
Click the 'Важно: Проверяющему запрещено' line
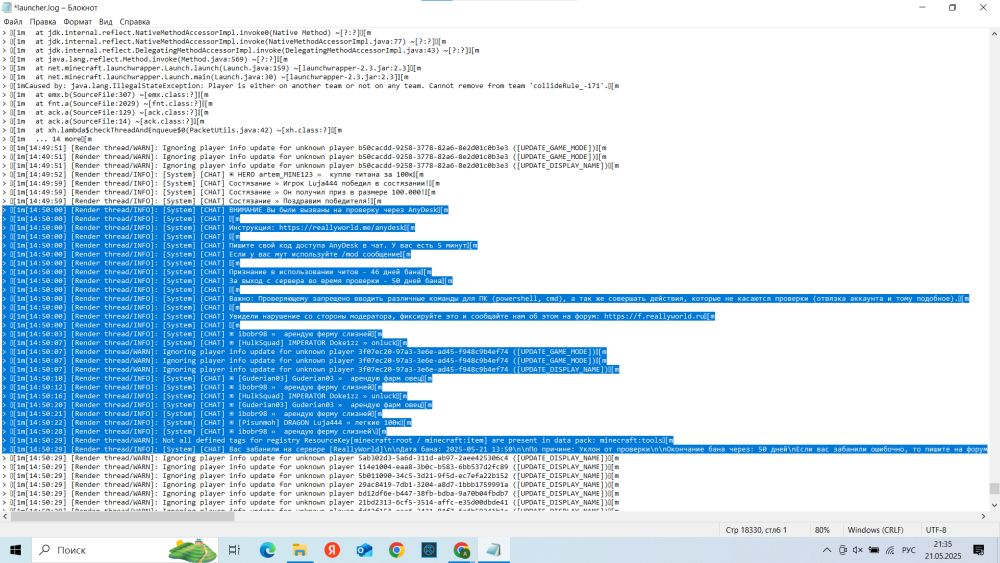click(x=486, y=298)
